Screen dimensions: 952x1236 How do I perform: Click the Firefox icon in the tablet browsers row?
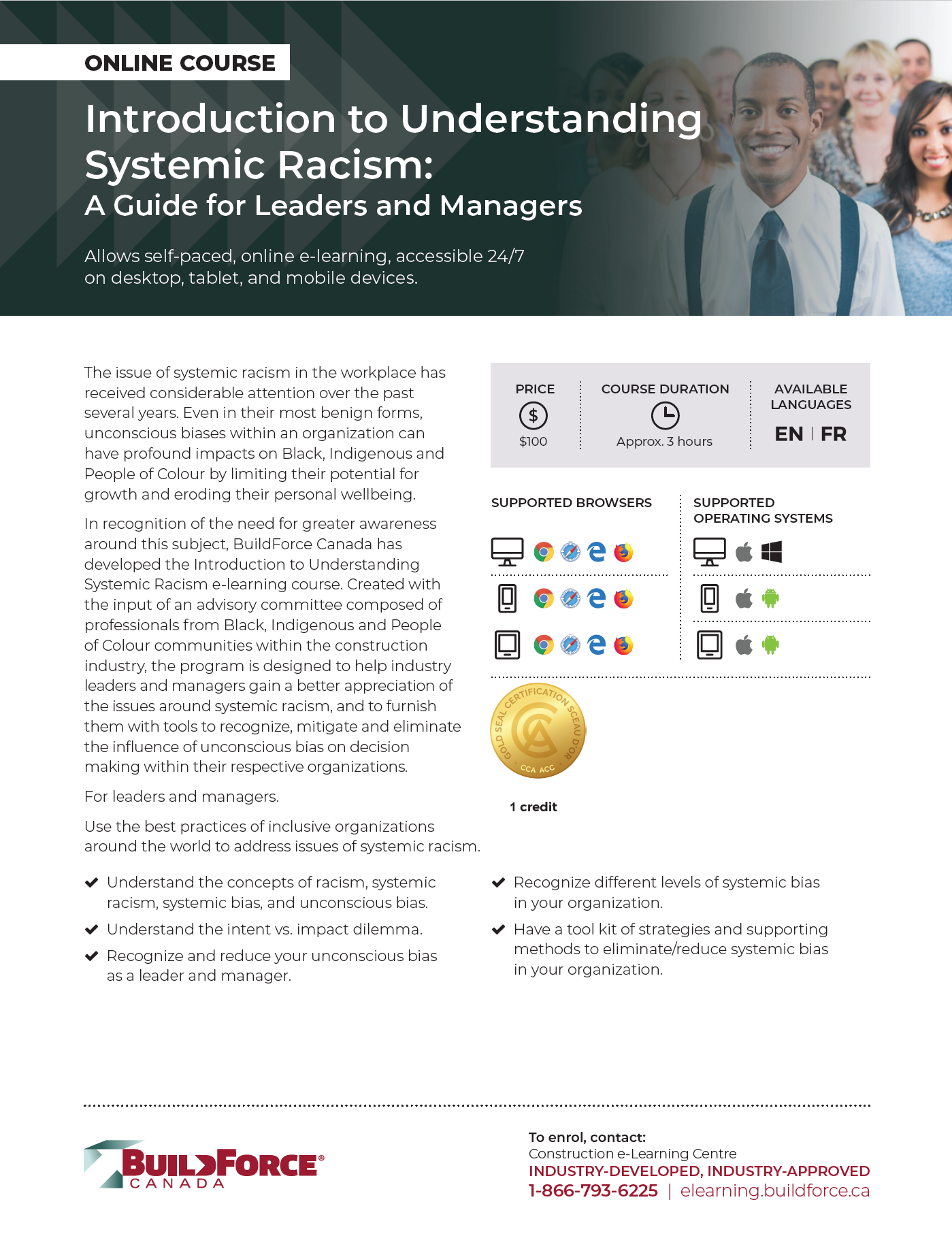tap(623, 645)
